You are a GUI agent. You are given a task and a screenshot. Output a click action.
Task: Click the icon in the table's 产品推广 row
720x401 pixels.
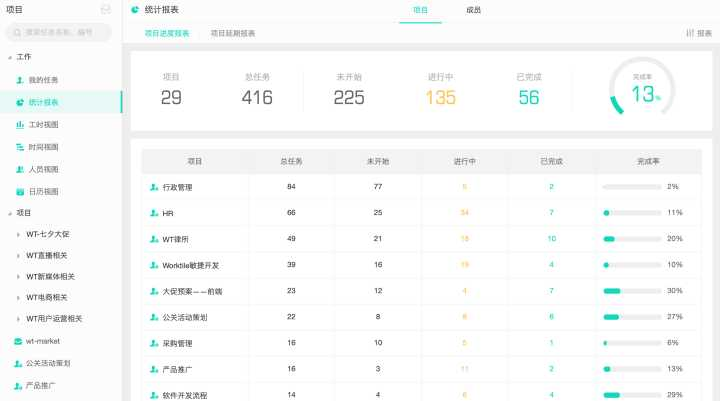(x=154, y=369)
